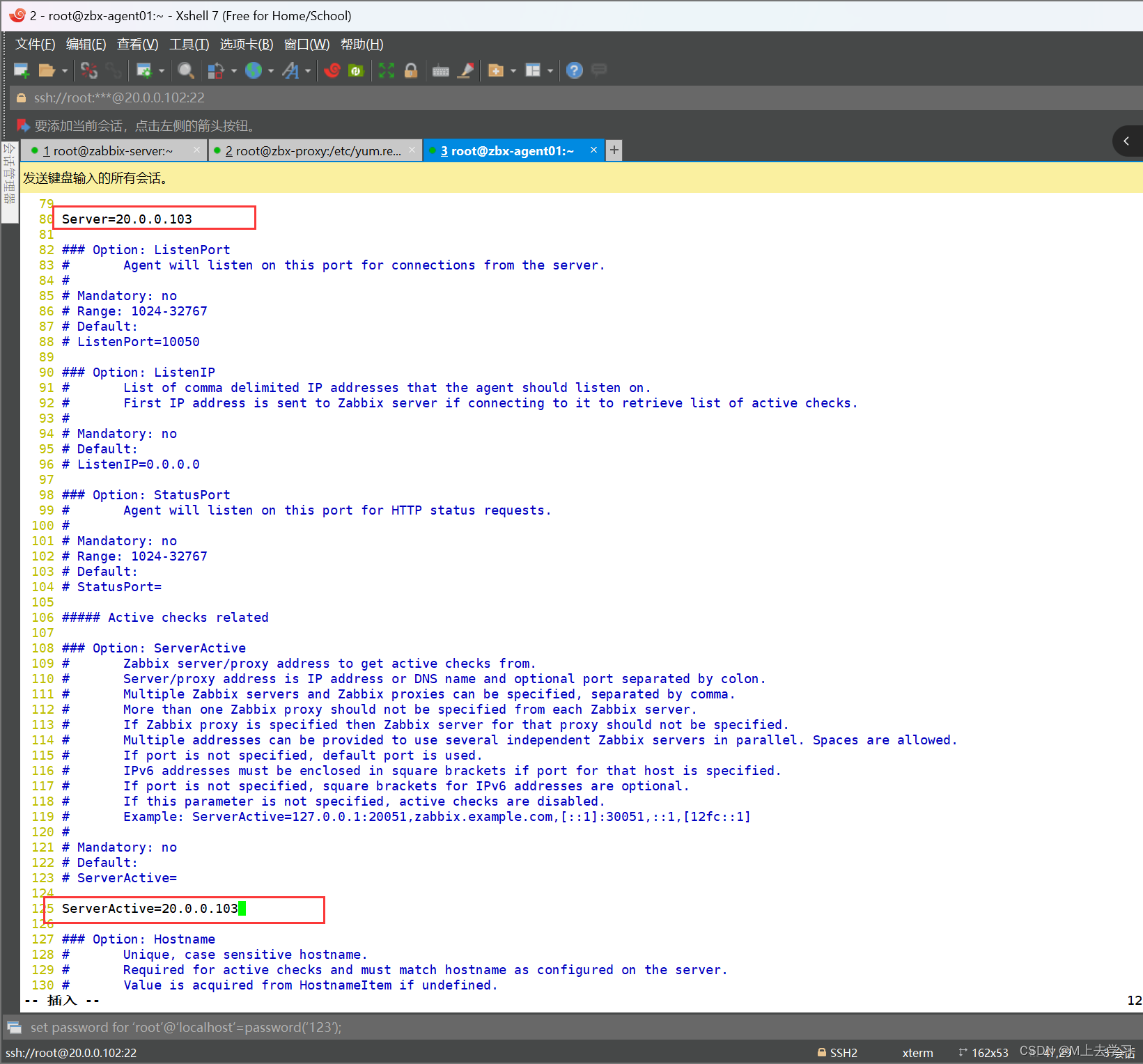Screen dimensions: 1143x1064
Task: Click the '# ListenPort=10050' line
Action: (131, 342)
